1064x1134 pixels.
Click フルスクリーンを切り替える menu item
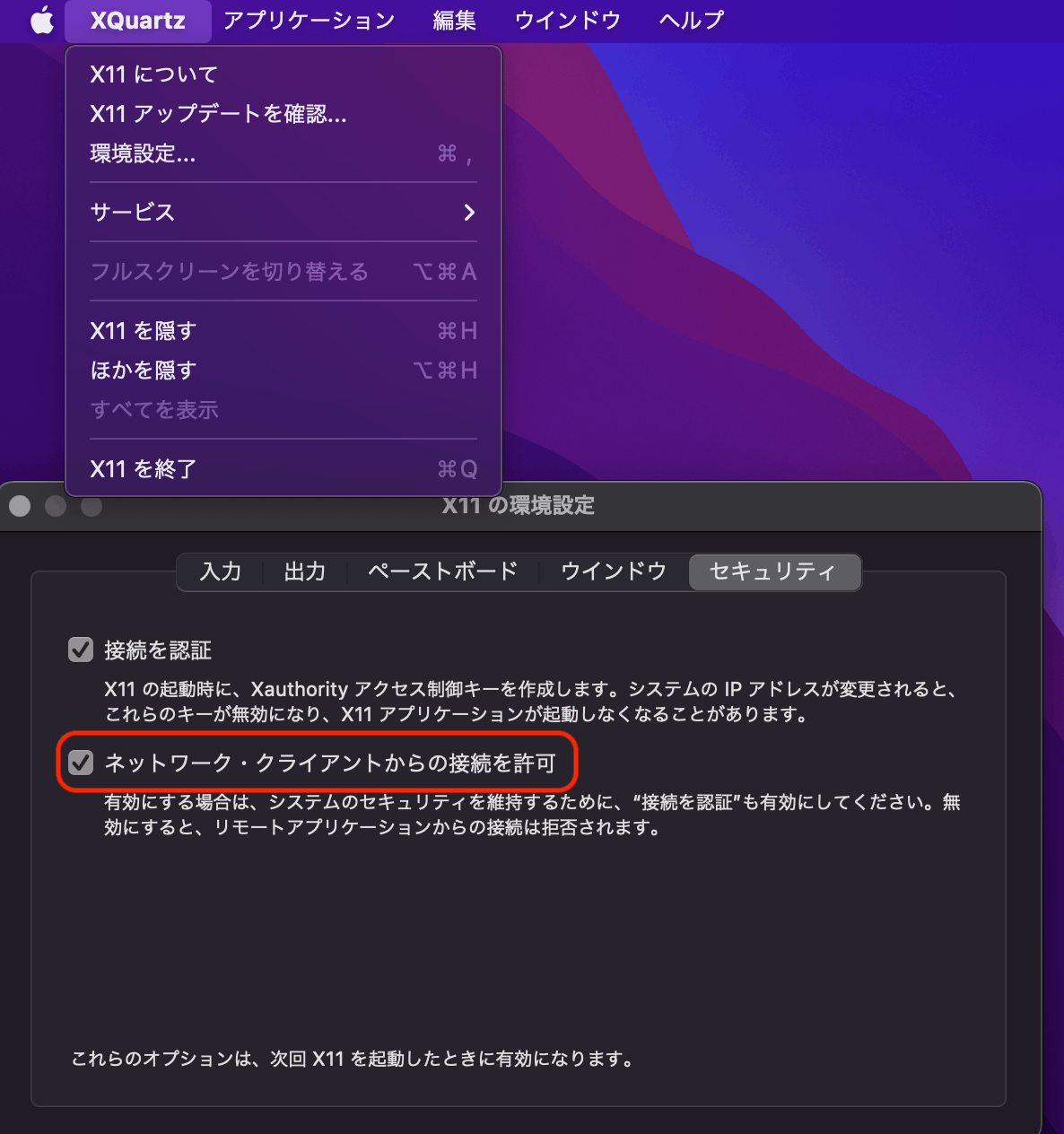click(283, 272)
